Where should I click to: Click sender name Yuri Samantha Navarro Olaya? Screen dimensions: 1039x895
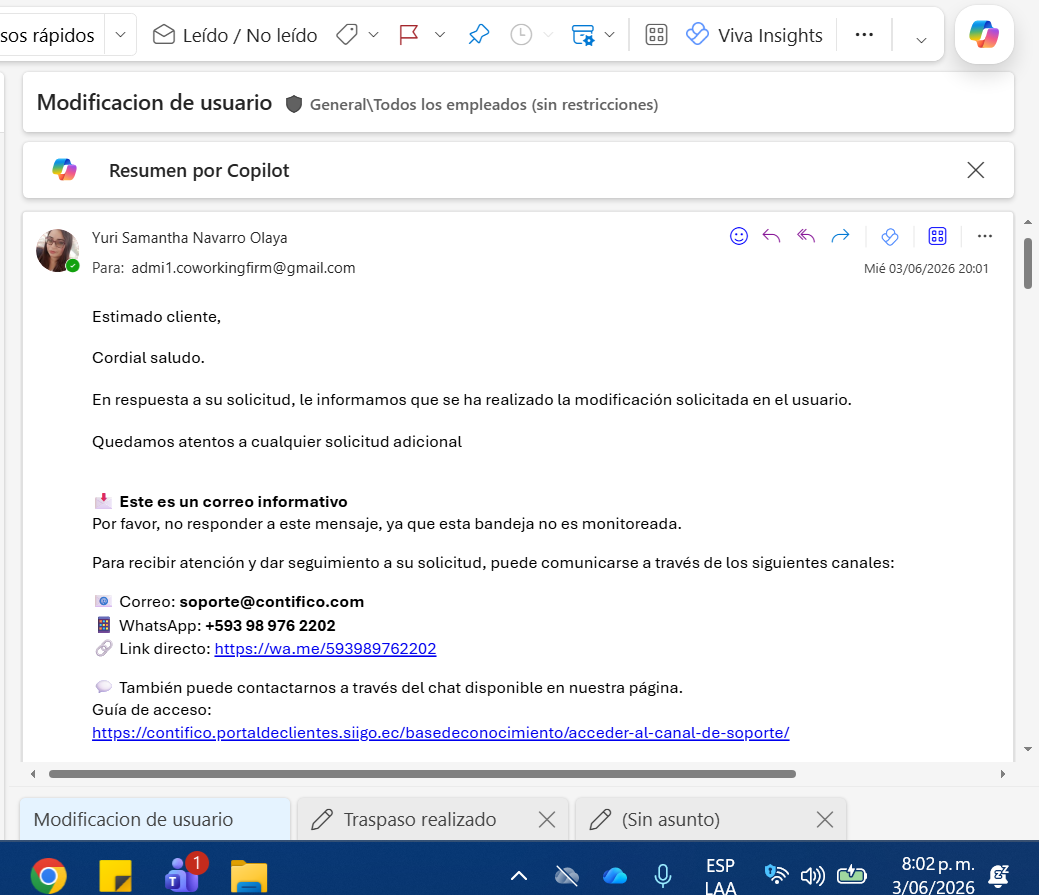(190, 238)
